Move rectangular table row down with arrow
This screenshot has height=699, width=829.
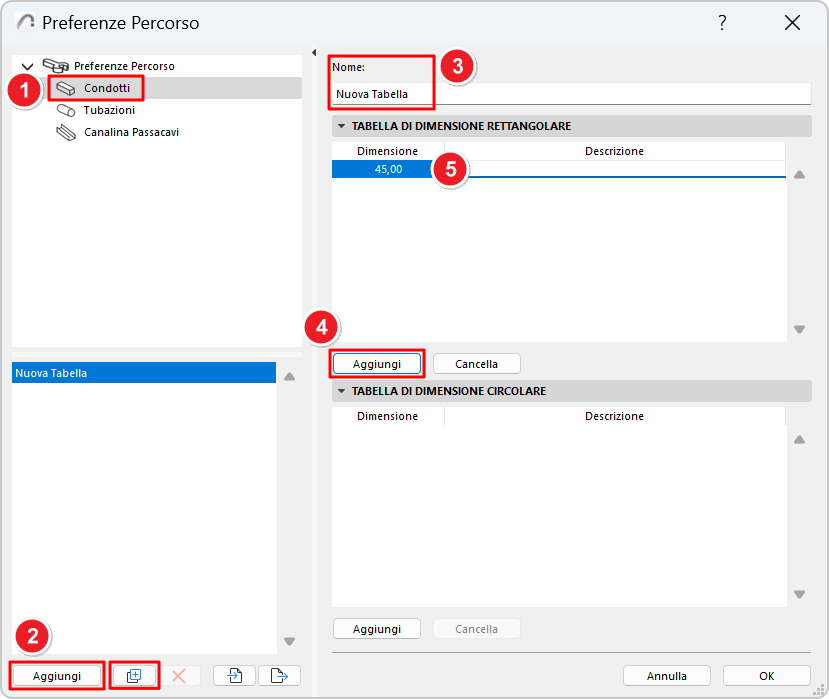[x=799, y=329]
